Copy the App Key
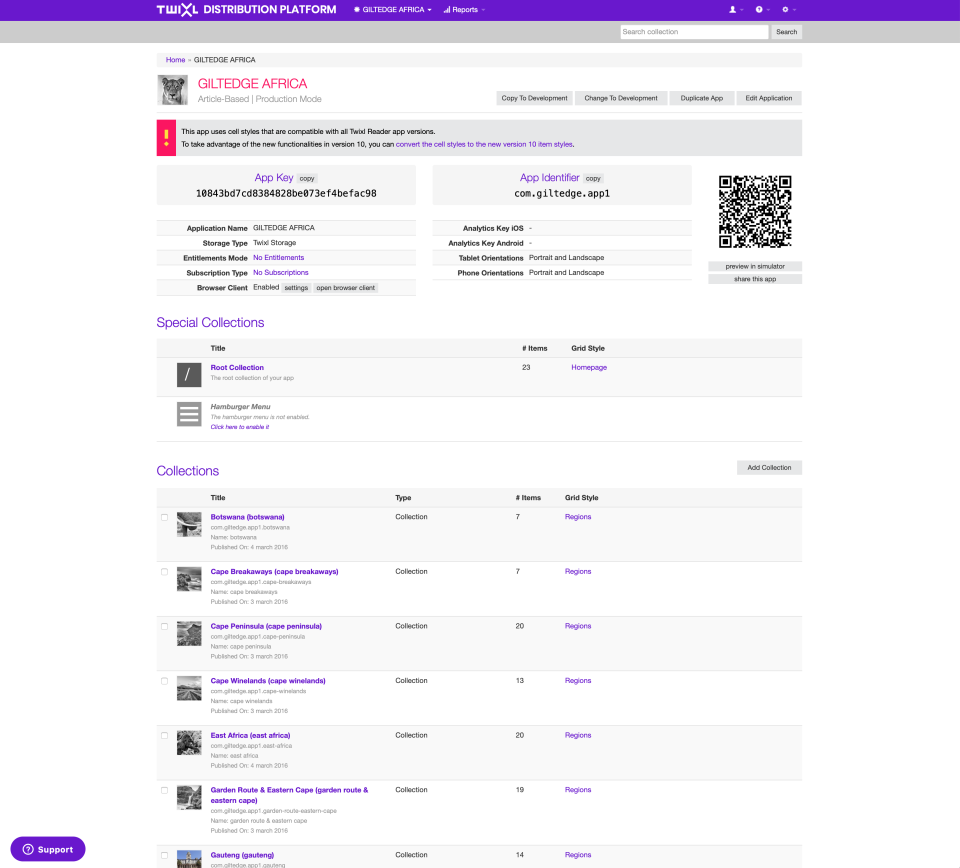 point(307,179)
